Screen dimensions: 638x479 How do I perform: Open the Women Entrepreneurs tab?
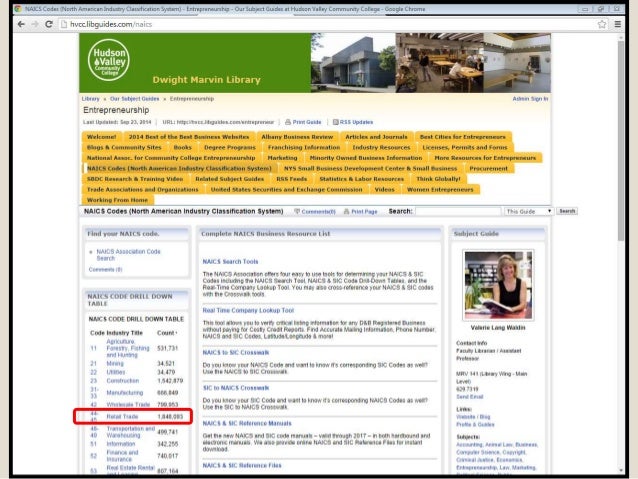pyautogui.click(x=440, y=190)
